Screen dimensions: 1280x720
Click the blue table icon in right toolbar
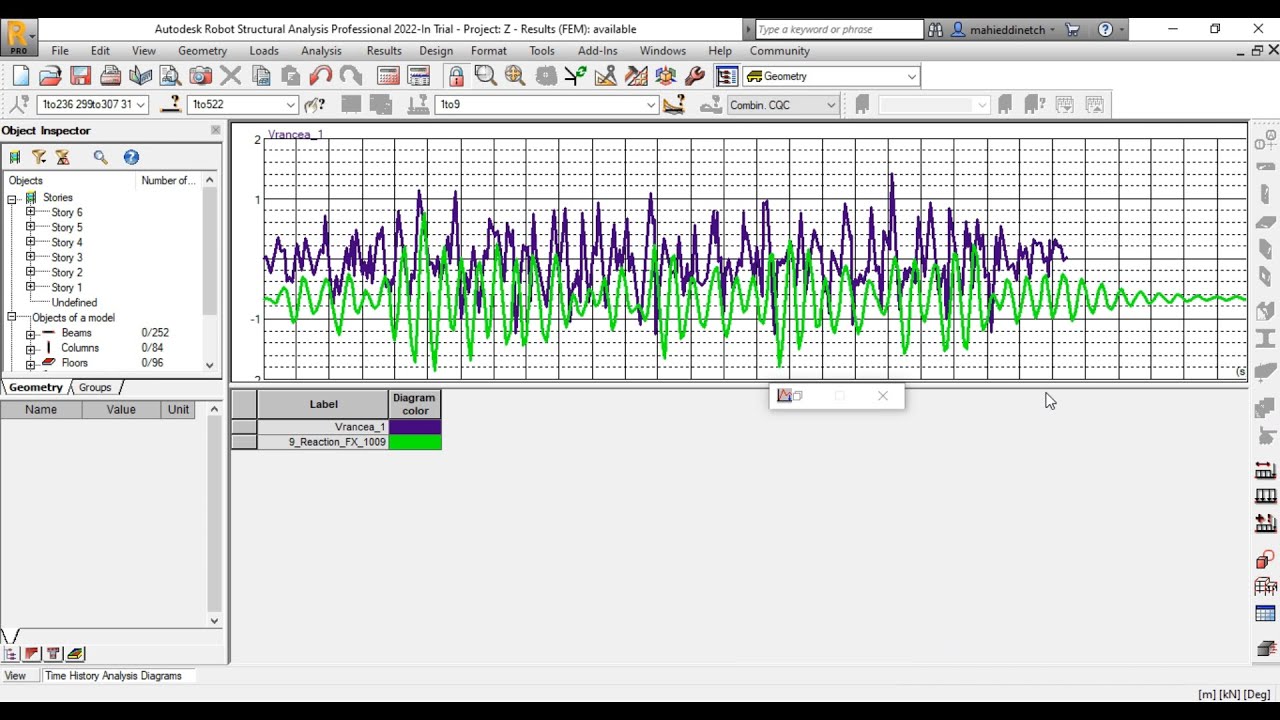(1265, 614)
